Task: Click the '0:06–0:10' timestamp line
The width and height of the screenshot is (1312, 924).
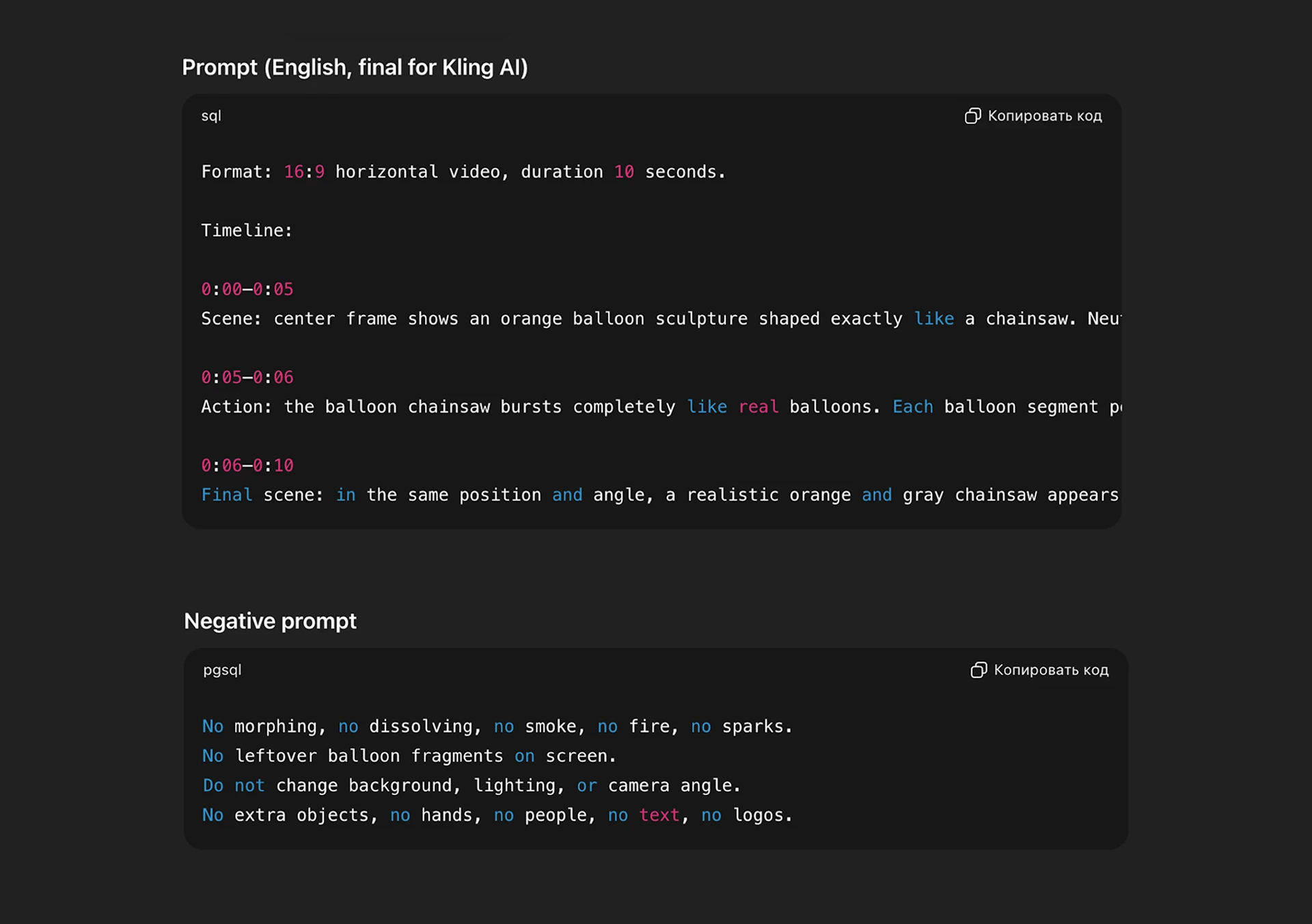Action: tap(247, 465)
